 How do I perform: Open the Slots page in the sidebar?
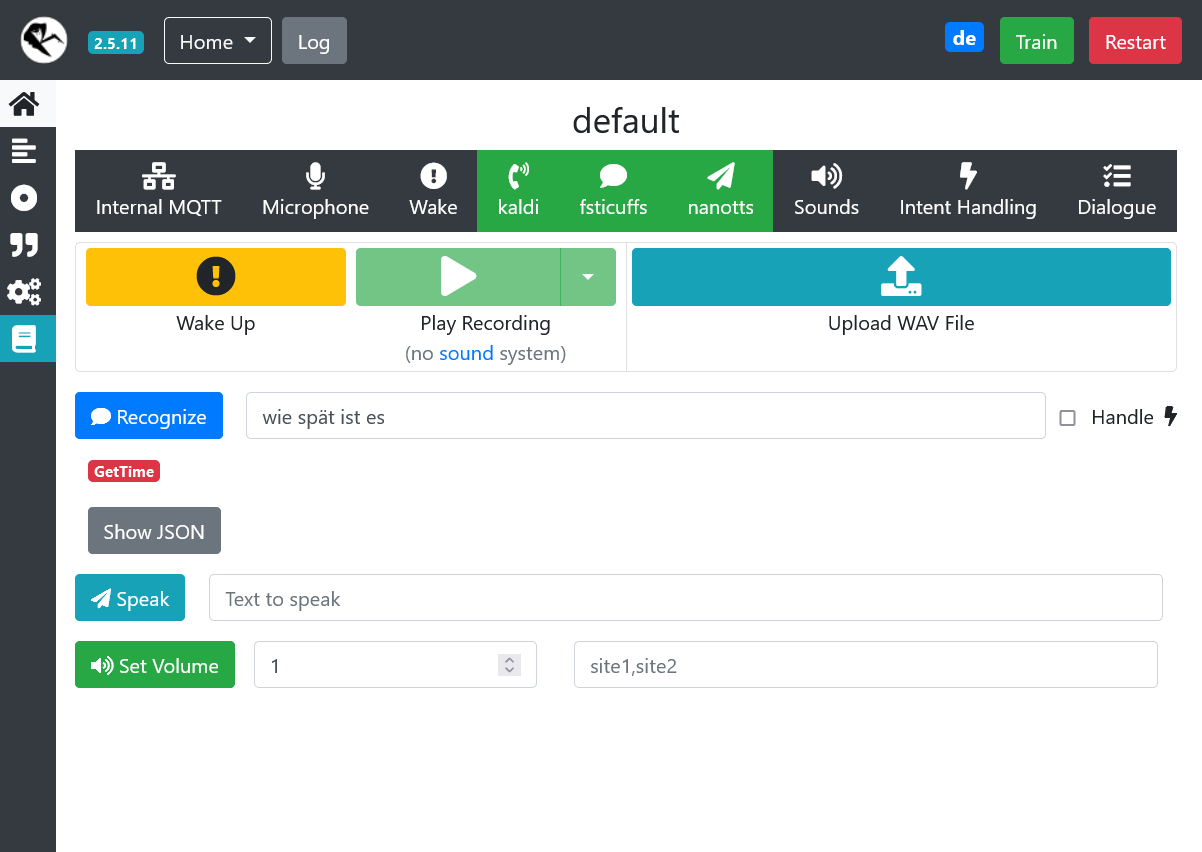point(24,198)
